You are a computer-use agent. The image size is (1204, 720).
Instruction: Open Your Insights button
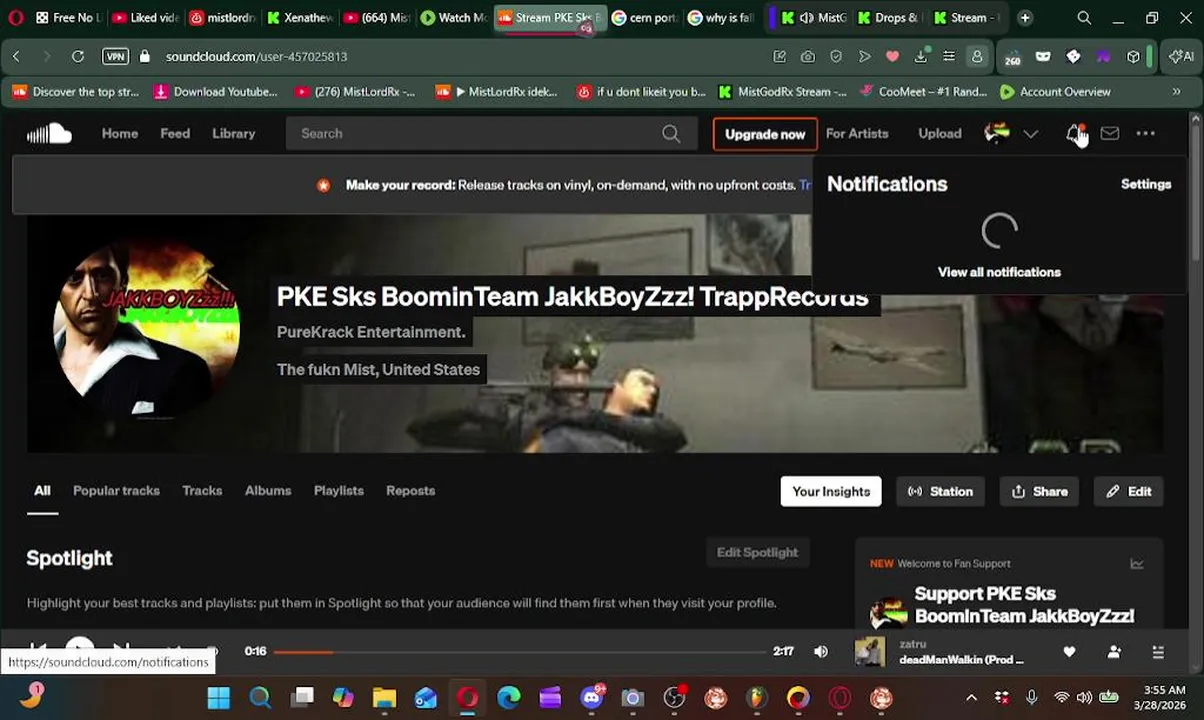coord(831,491)
